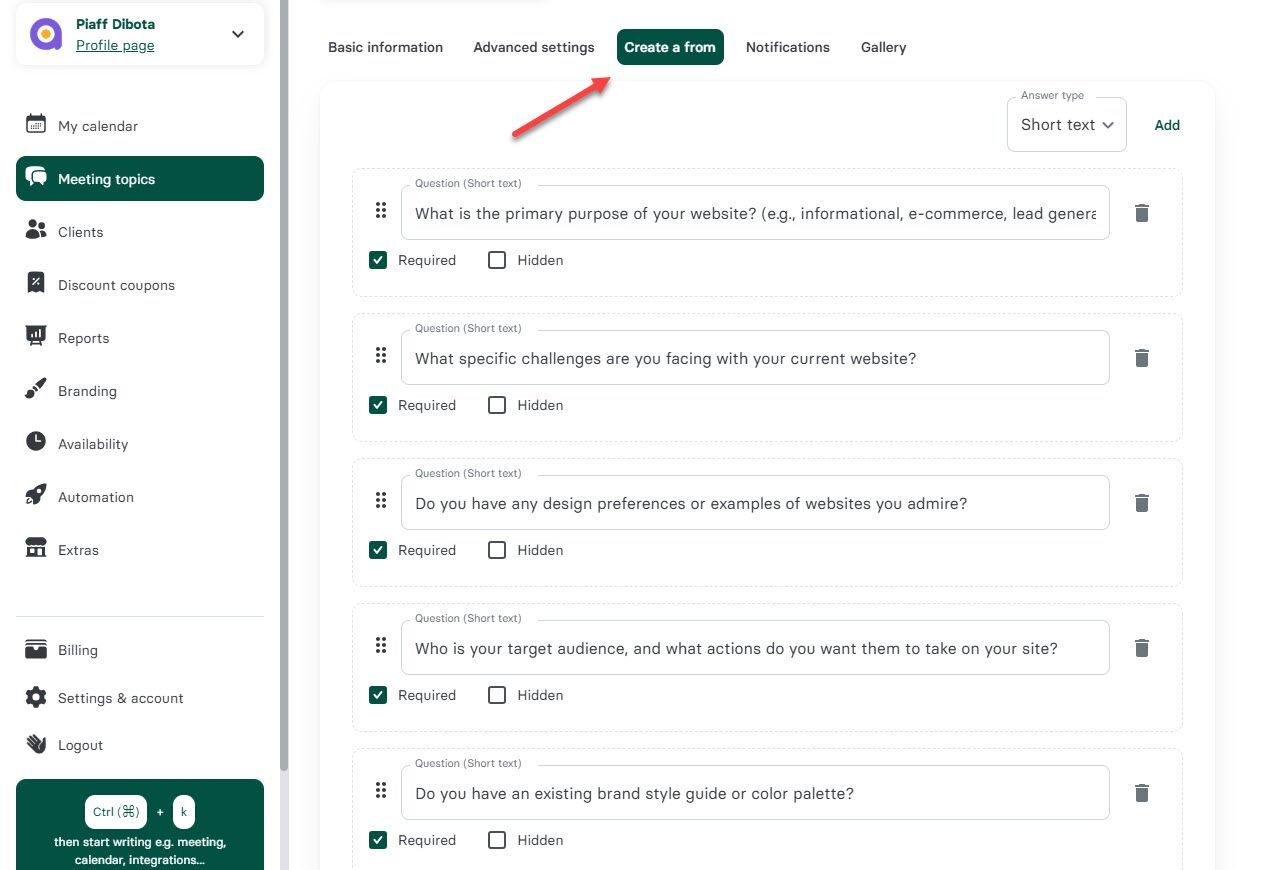Click the Availability clock icon

coord(36,443)
